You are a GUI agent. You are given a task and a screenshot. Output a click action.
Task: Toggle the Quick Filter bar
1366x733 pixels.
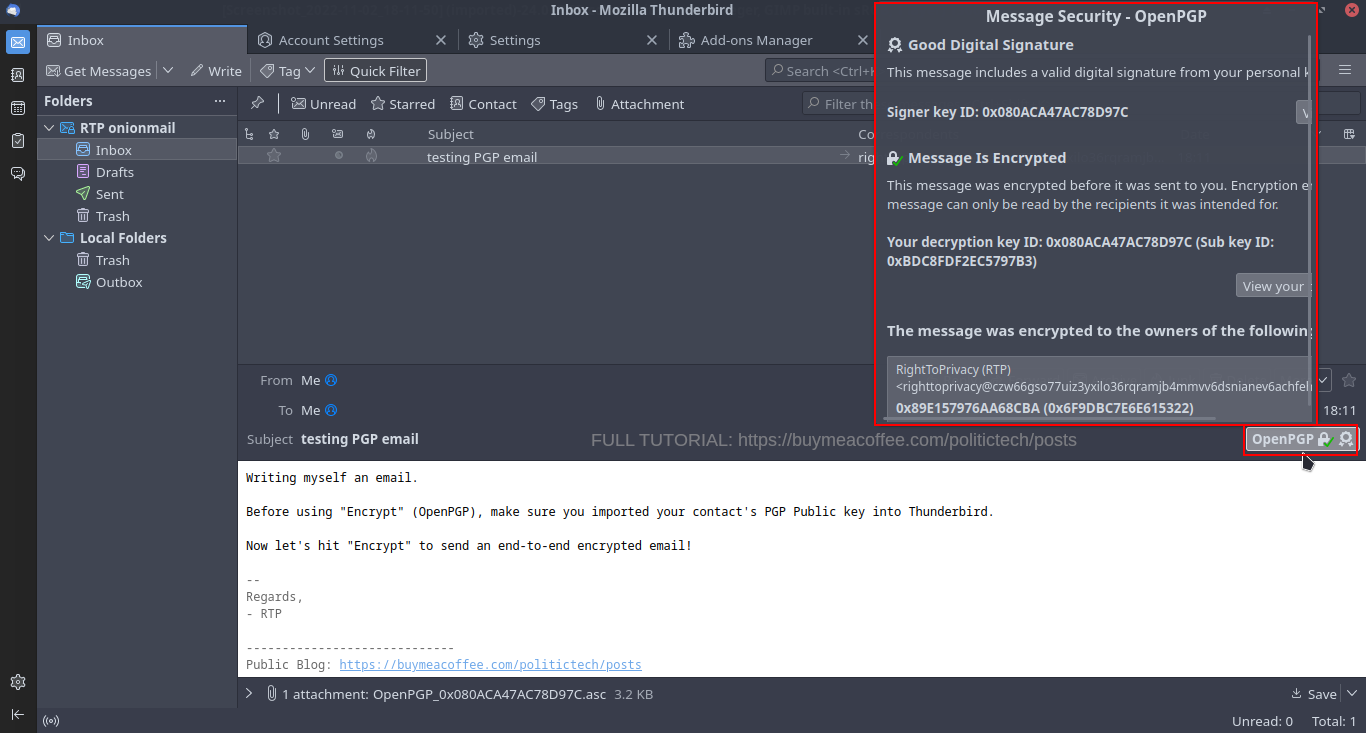point(375,71)
